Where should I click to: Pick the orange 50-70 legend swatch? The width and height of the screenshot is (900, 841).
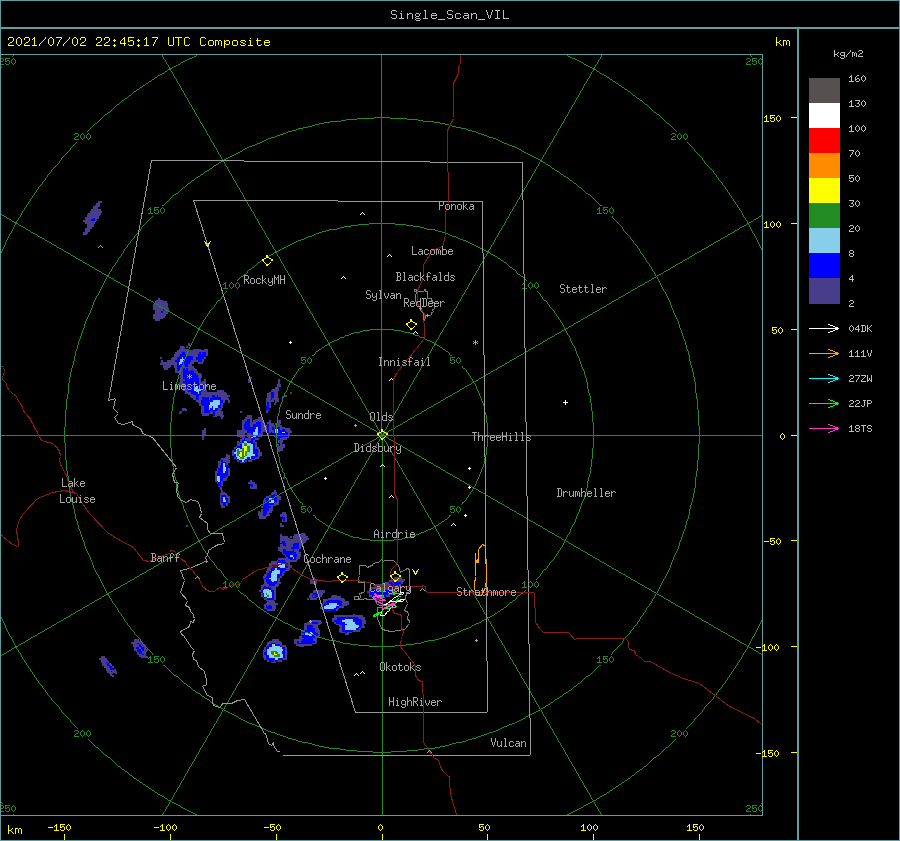coord(824,166)
